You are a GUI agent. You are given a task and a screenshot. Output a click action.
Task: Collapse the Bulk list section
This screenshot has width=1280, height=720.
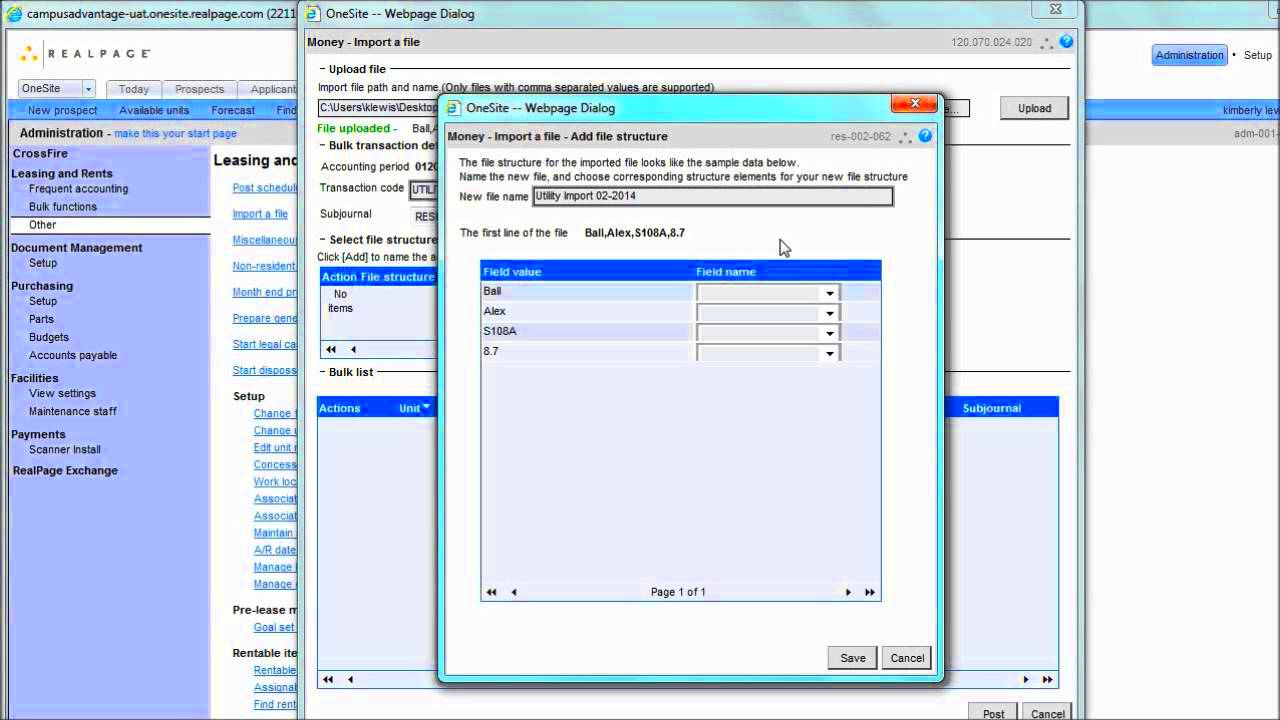(321, 372)
